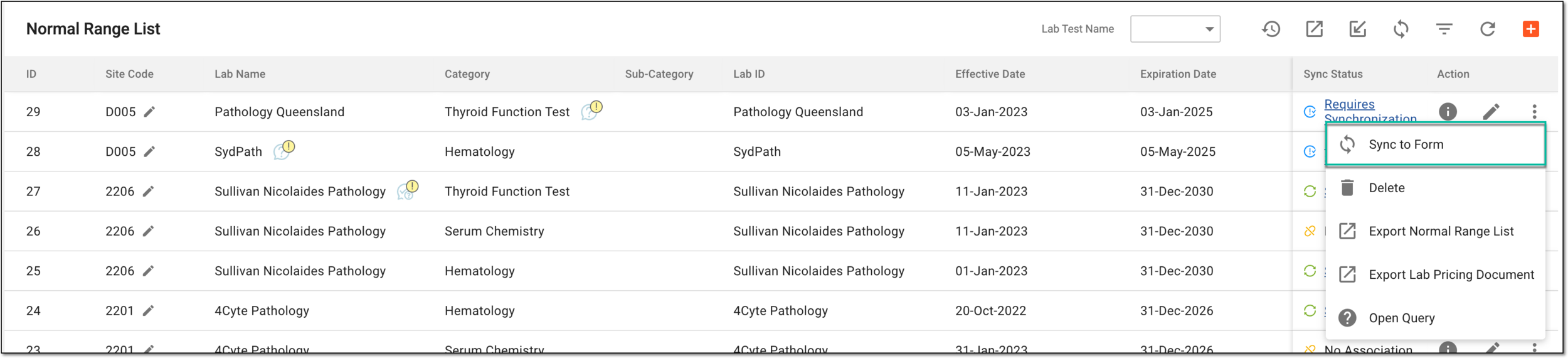Edit site code 2206 in row 25

coord(148,271)
